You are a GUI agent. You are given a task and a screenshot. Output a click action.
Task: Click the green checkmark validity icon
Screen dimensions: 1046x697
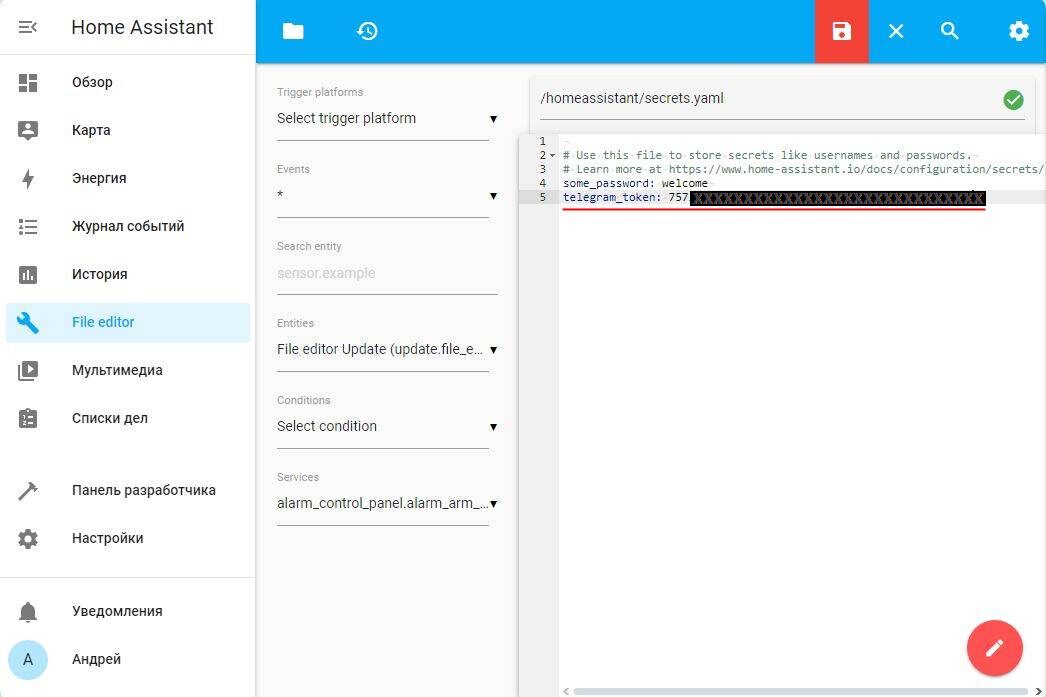tap(1013, 100)
